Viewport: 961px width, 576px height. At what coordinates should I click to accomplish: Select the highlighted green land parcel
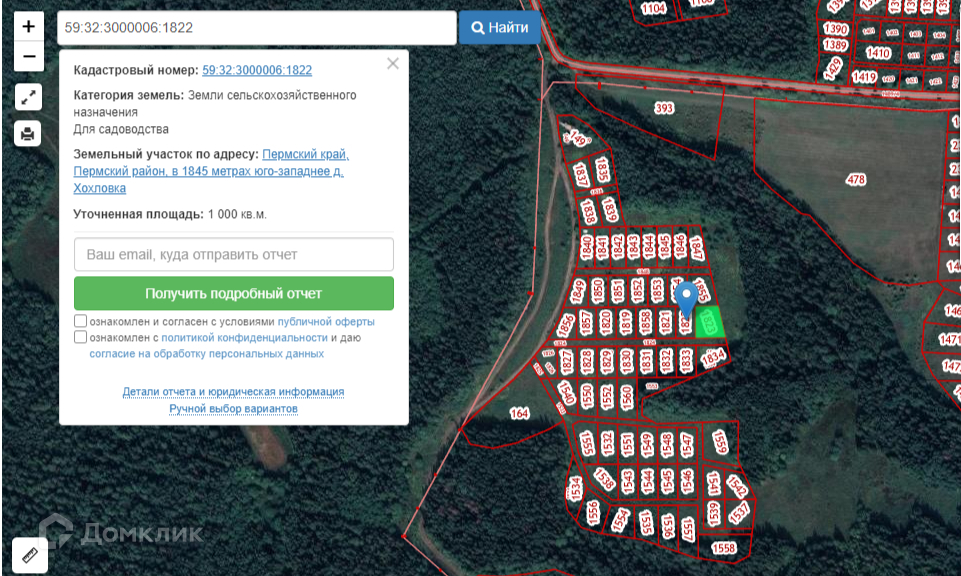pyautogui.click(x=710, y=322)
